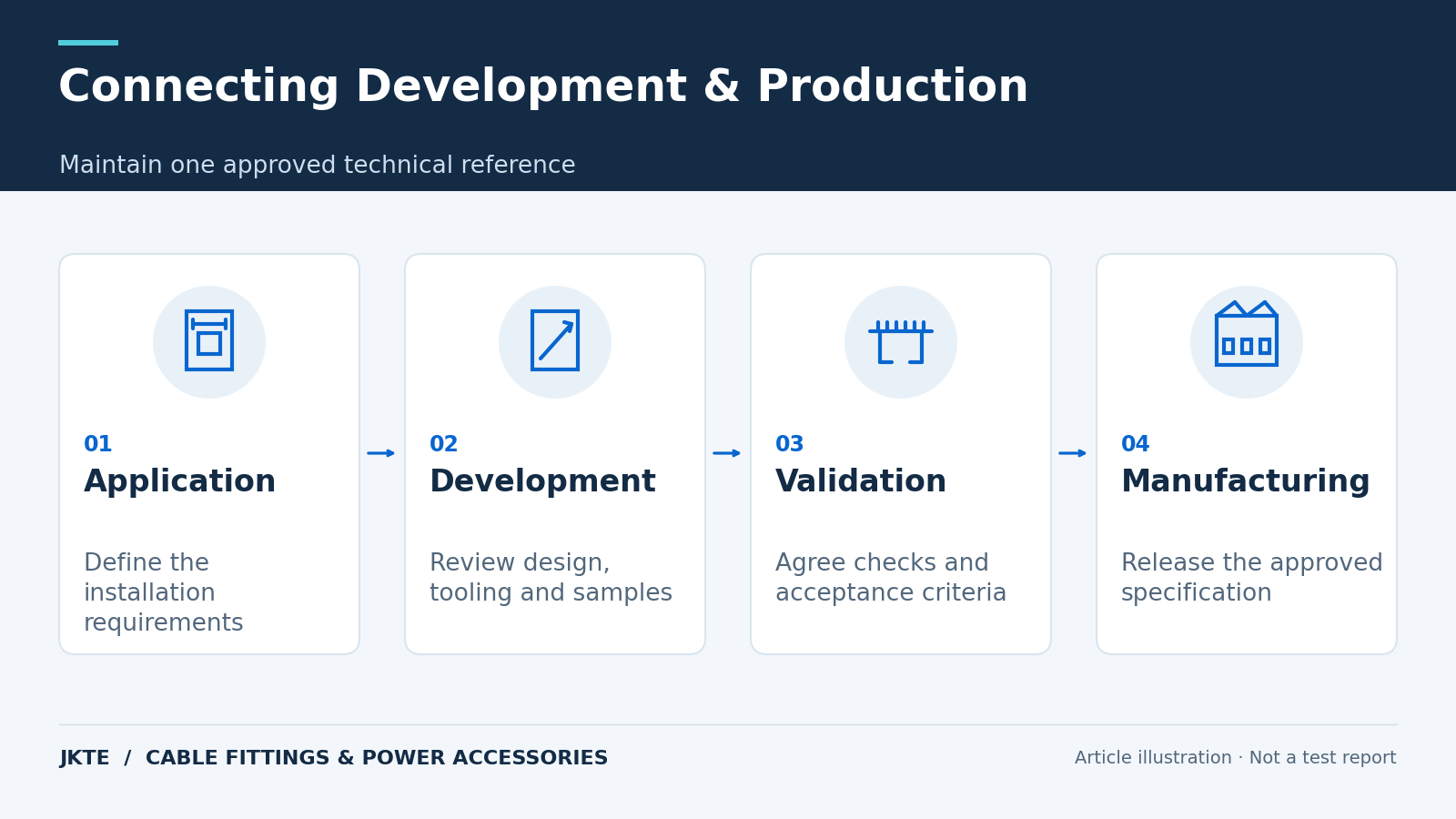Click the step number 01
Screen dimensions: 1456x819
[97, 444]
